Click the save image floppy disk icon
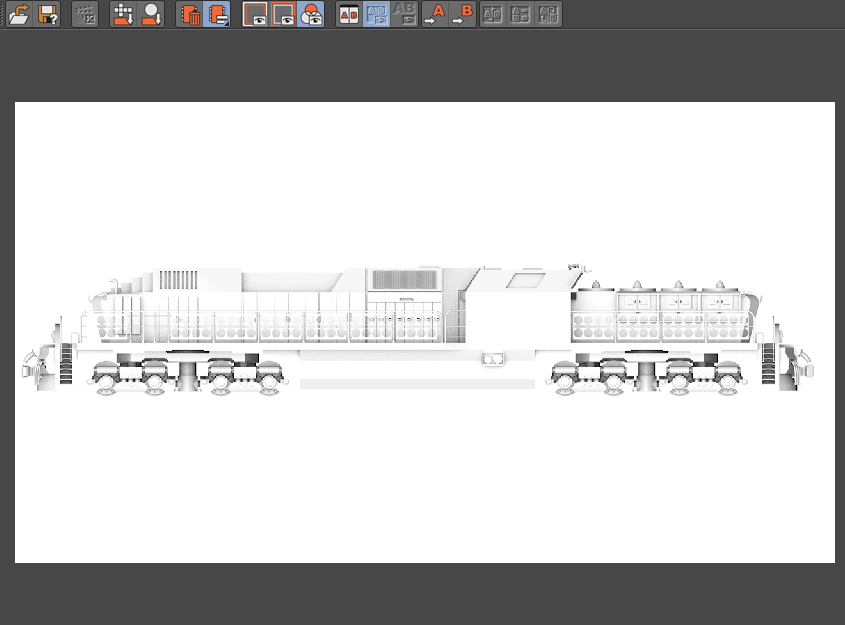Viewport: 845px width, 625px height. pos(48,14)
